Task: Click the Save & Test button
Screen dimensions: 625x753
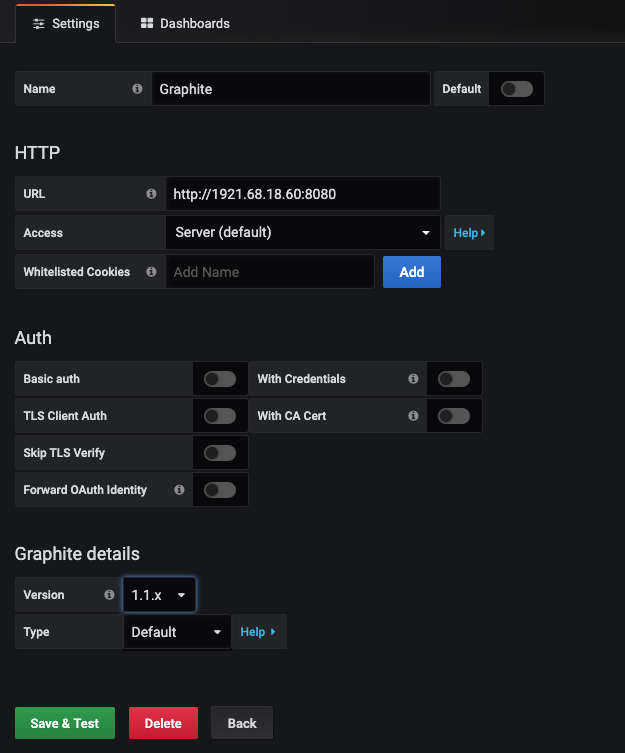Action: point(65,723)
